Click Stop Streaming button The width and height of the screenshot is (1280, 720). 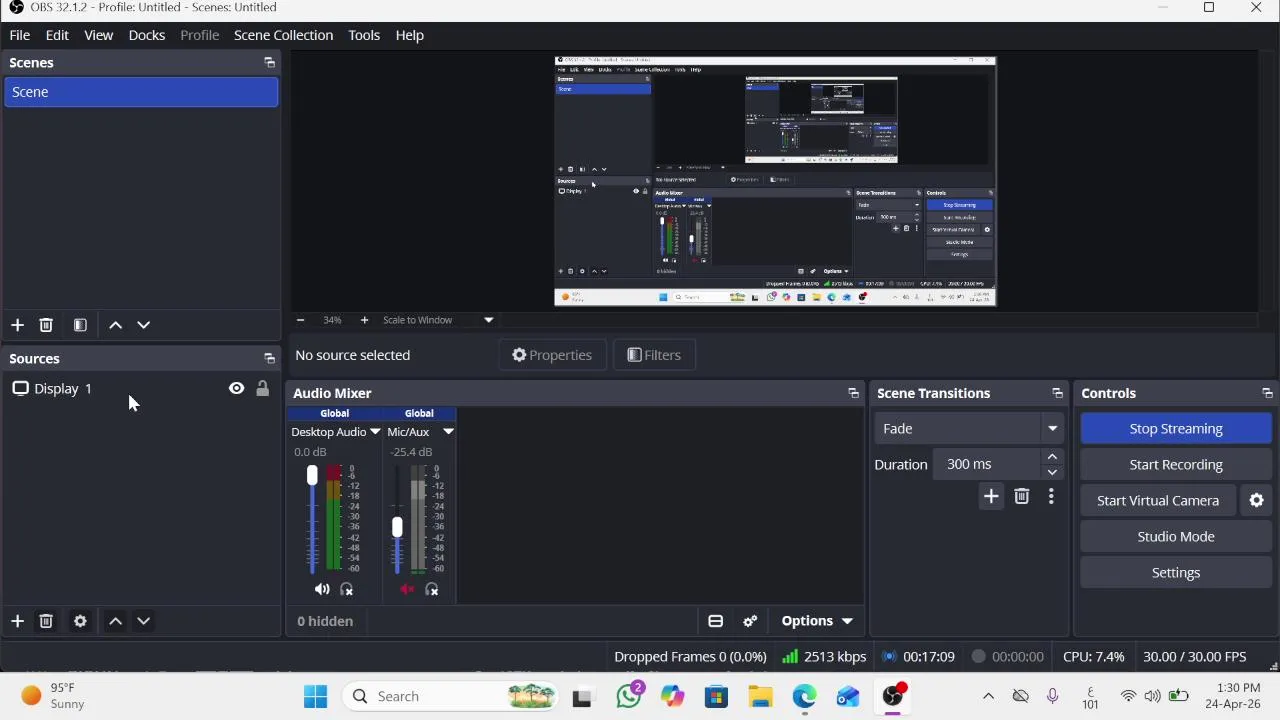point(1176,429)
